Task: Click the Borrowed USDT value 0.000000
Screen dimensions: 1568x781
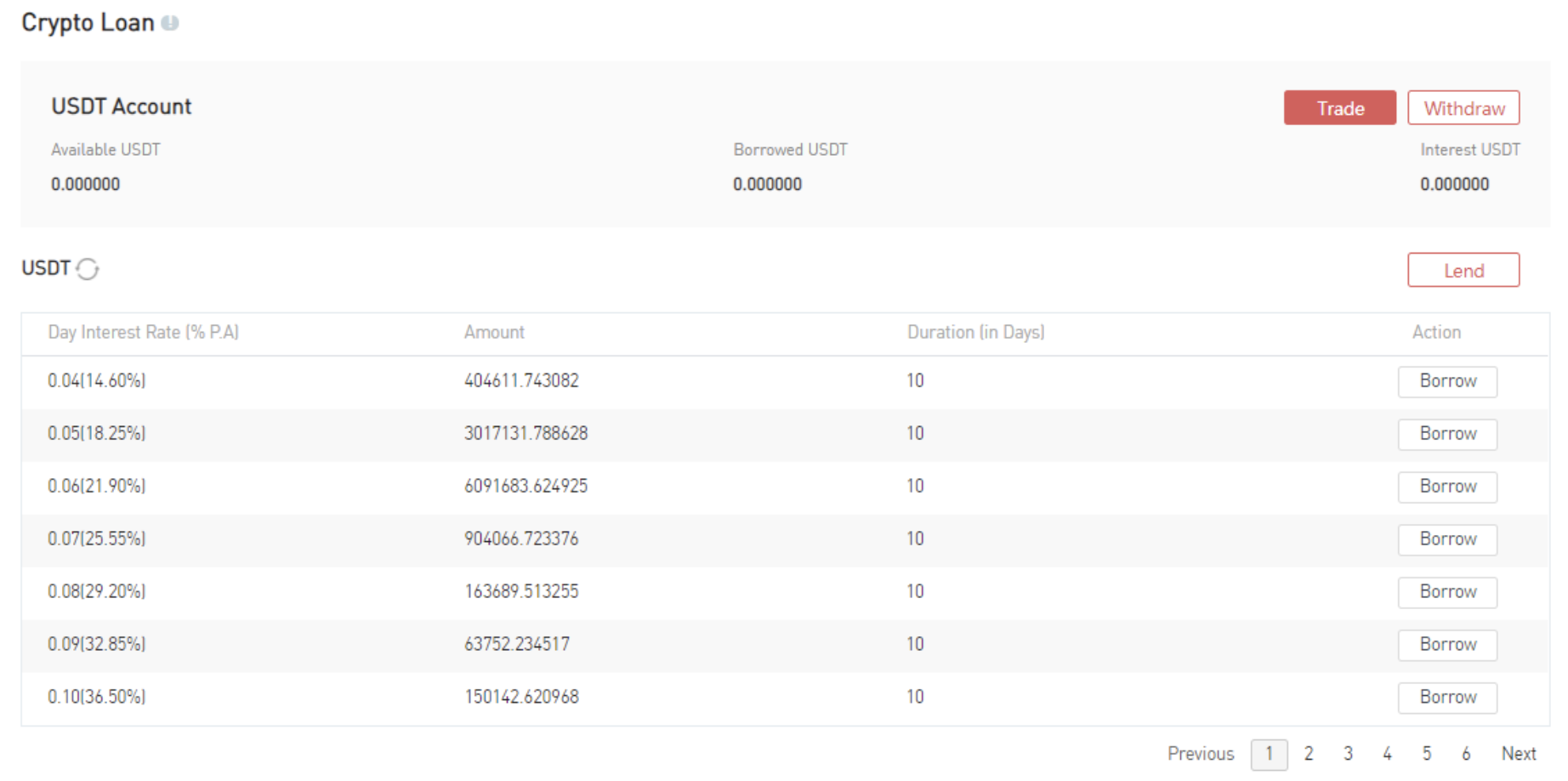Action: 767,185
